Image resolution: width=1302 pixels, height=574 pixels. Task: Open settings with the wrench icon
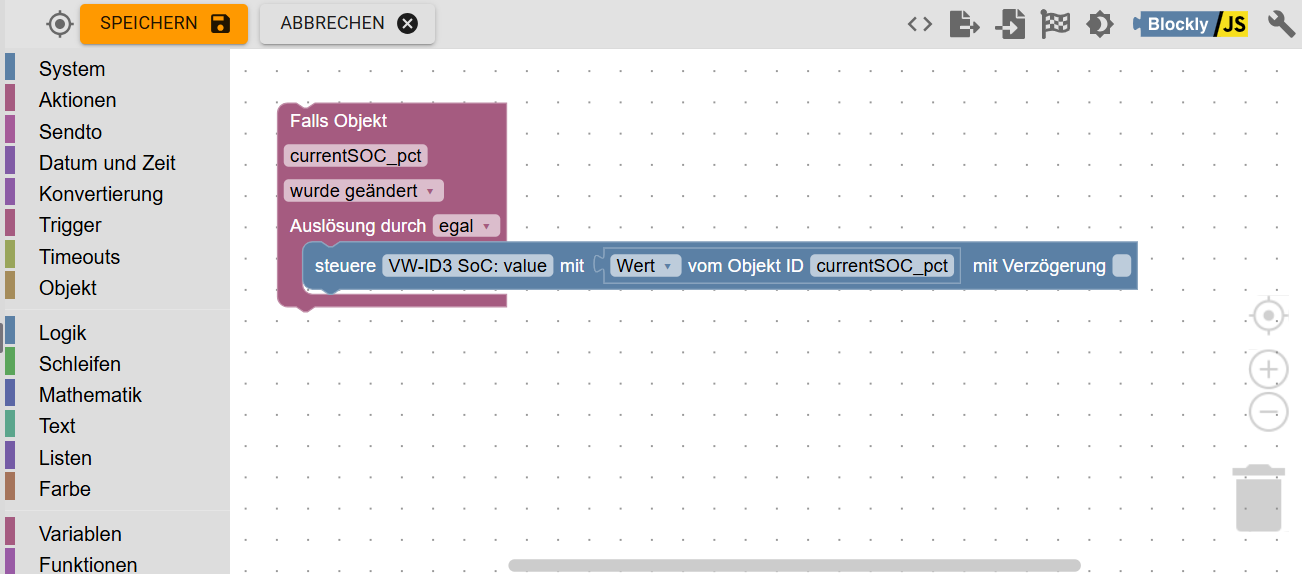pos(1281,24)
